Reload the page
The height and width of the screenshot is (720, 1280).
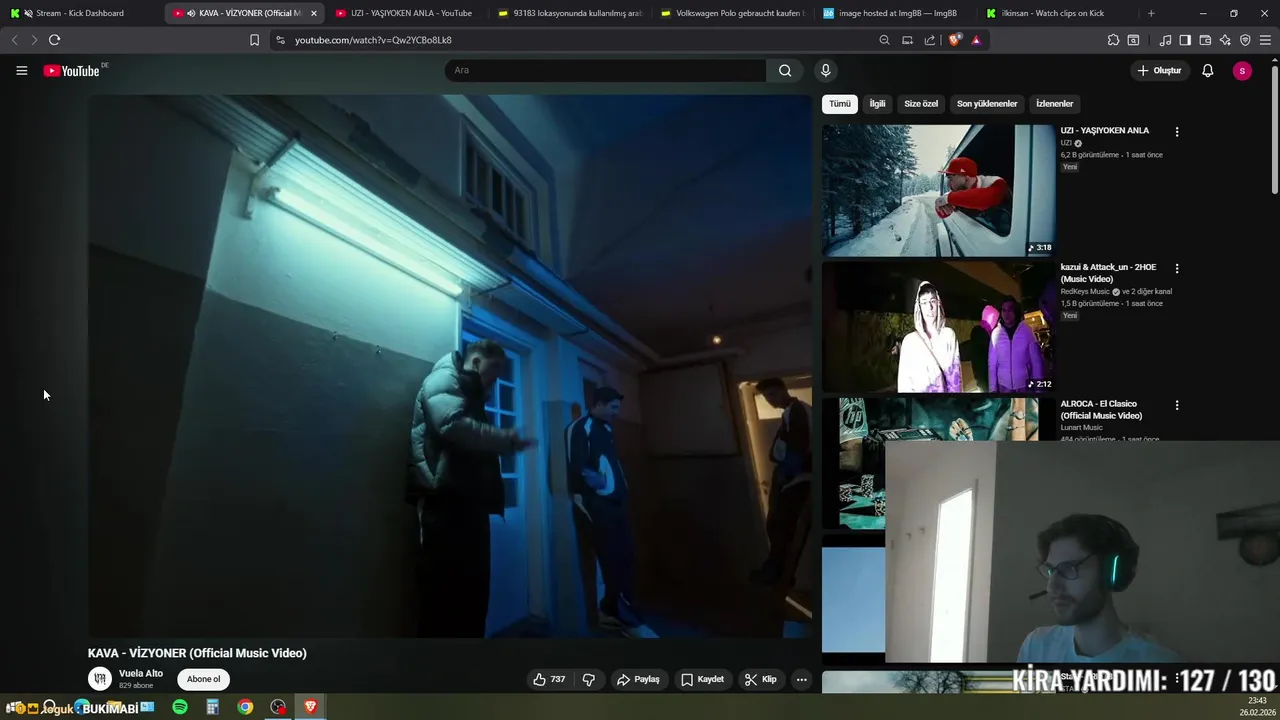pos(54,40)
